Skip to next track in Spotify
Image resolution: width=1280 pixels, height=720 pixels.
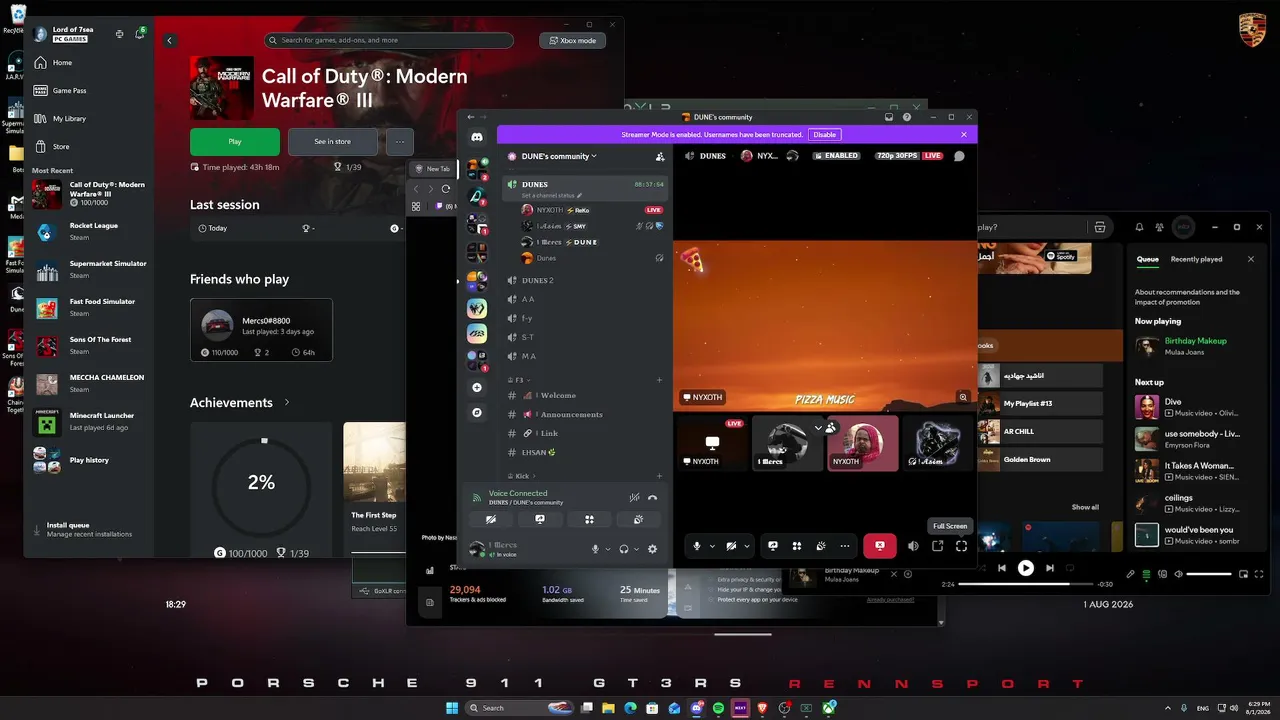[x=1049, y=568]
